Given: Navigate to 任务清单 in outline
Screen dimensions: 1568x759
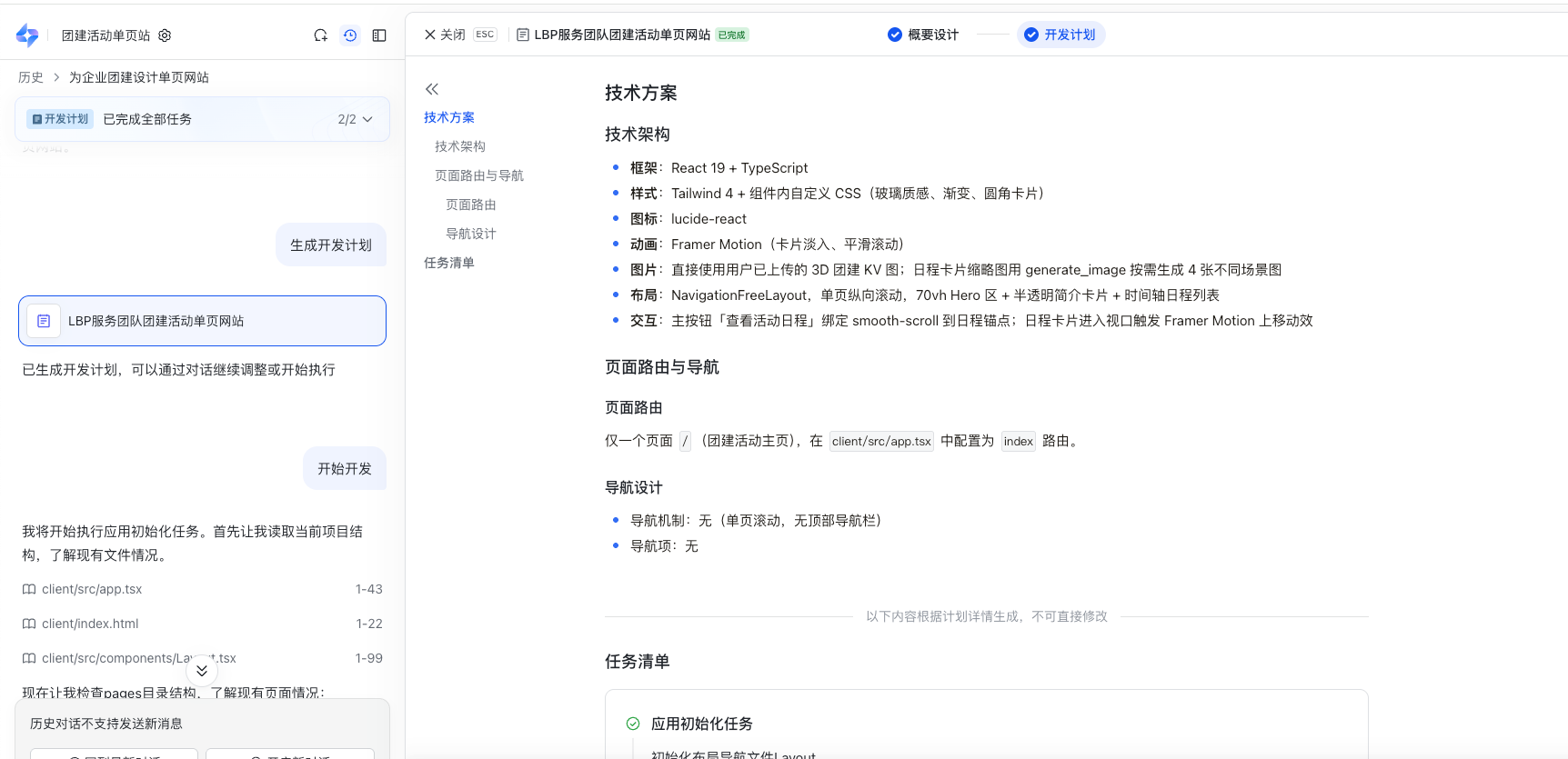Looking at the screenshot, I should (x=449, y=263).
